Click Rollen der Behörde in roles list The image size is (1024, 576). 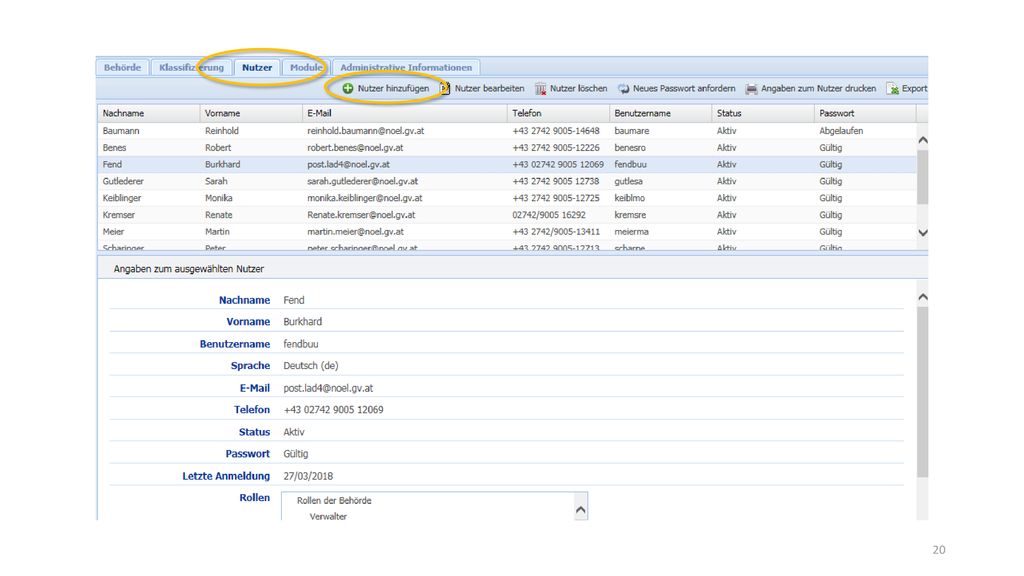coord(334,501)
